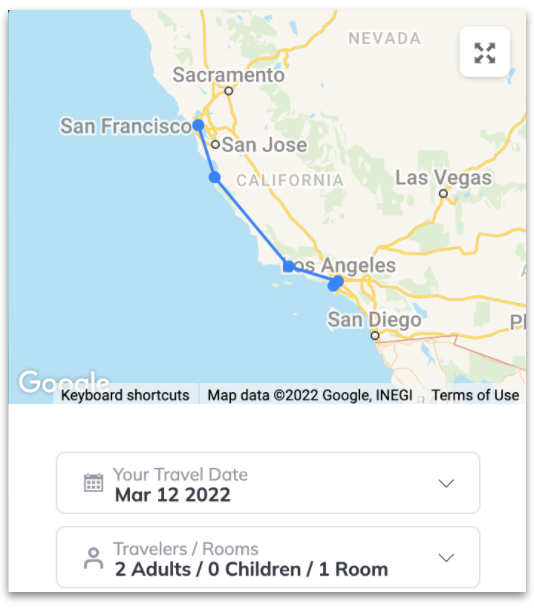Open the Terms of Use link
The image size is (534, 608).
tap(475, 395)
